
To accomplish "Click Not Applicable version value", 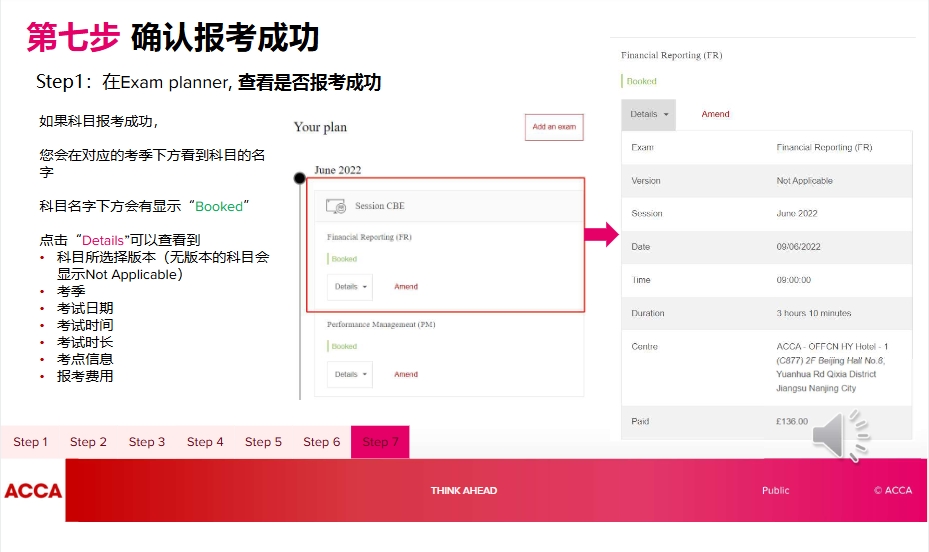I will (x=805, y=181).
